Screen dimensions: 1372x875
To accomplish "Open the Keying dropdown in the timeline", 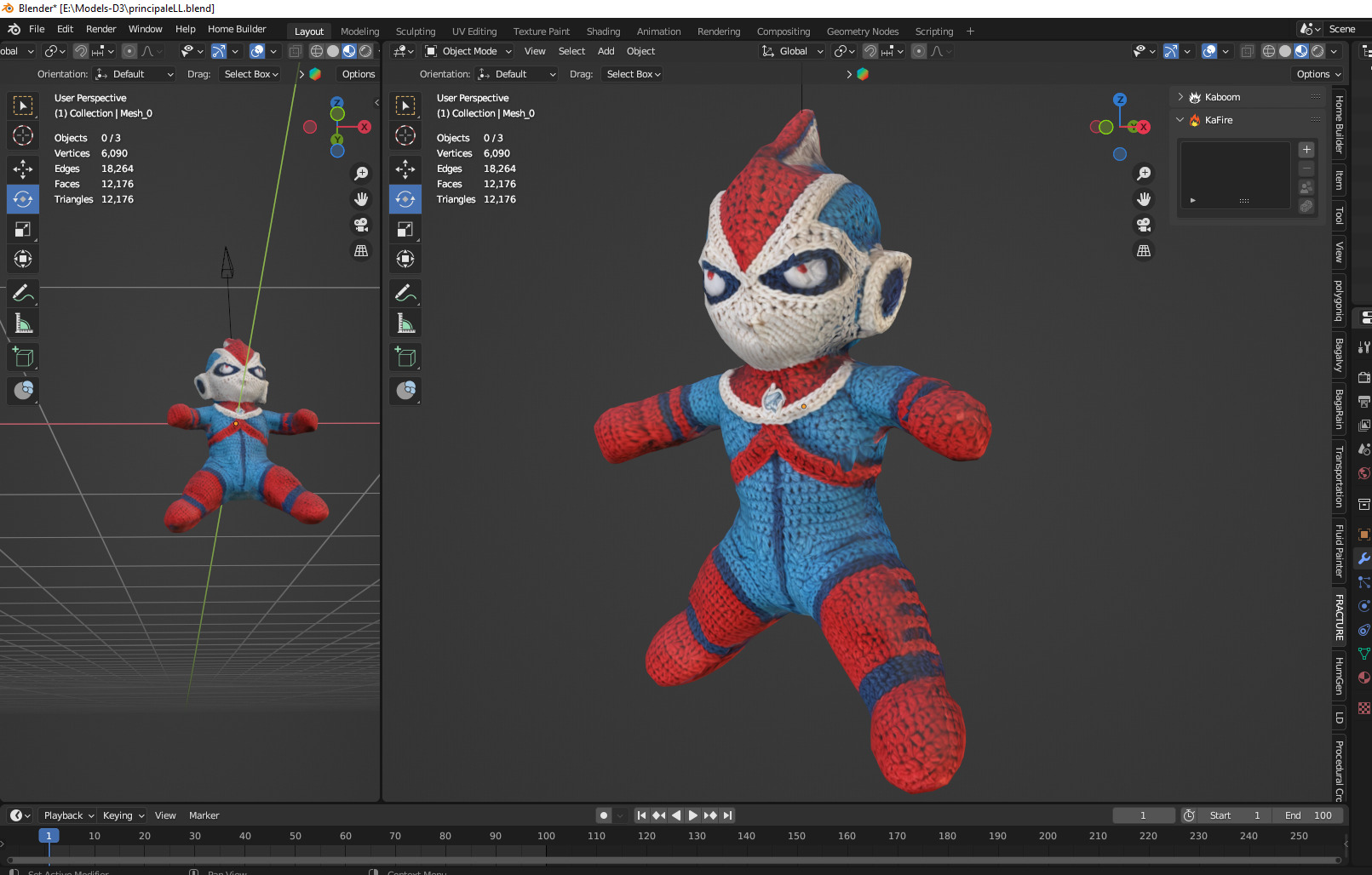I will click(123, 815).
